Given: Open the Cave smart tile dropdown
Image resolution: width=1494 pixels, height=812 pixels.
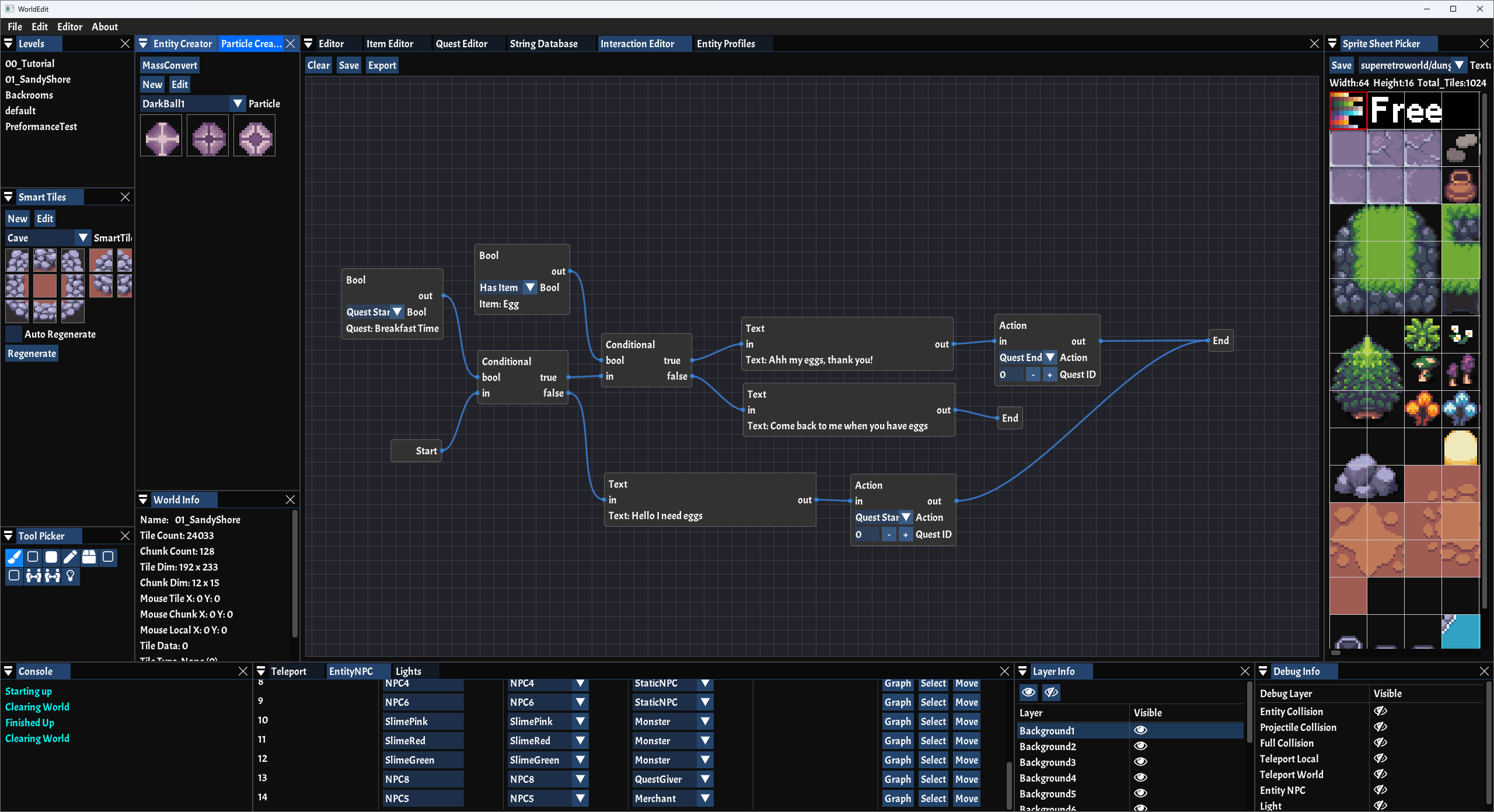Looking at the screenshot, I should point(48,238).
